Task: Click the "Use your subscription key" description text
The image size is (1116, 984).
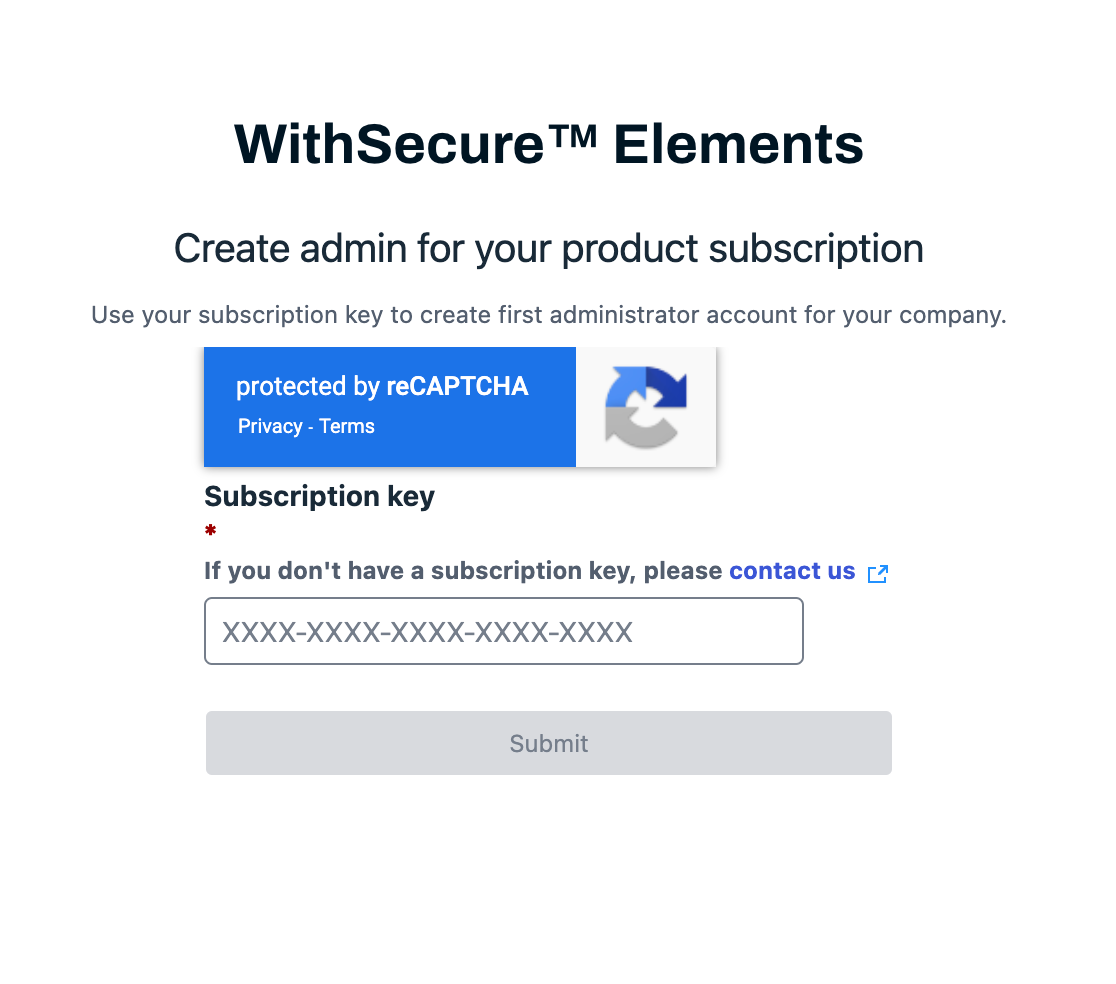Action: coord(548,315)
